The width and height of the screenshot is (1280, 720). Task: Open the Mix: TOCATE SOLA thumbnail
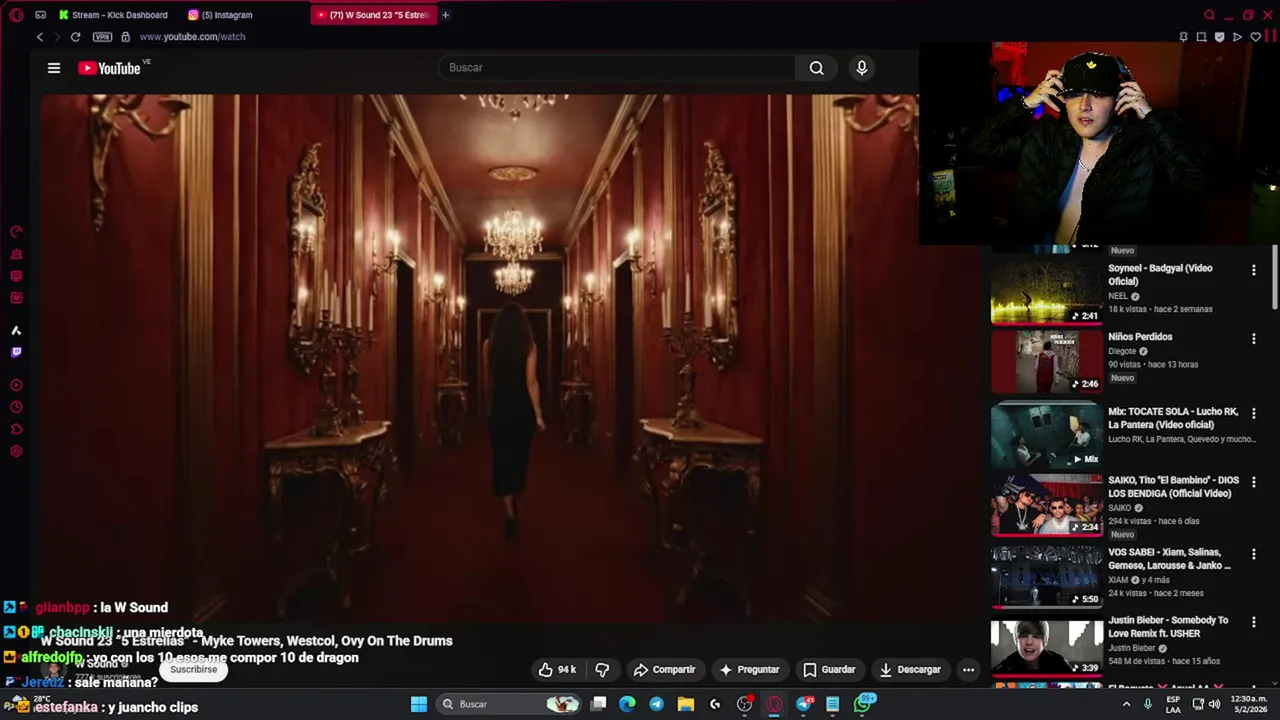[x=1046, y=435]
